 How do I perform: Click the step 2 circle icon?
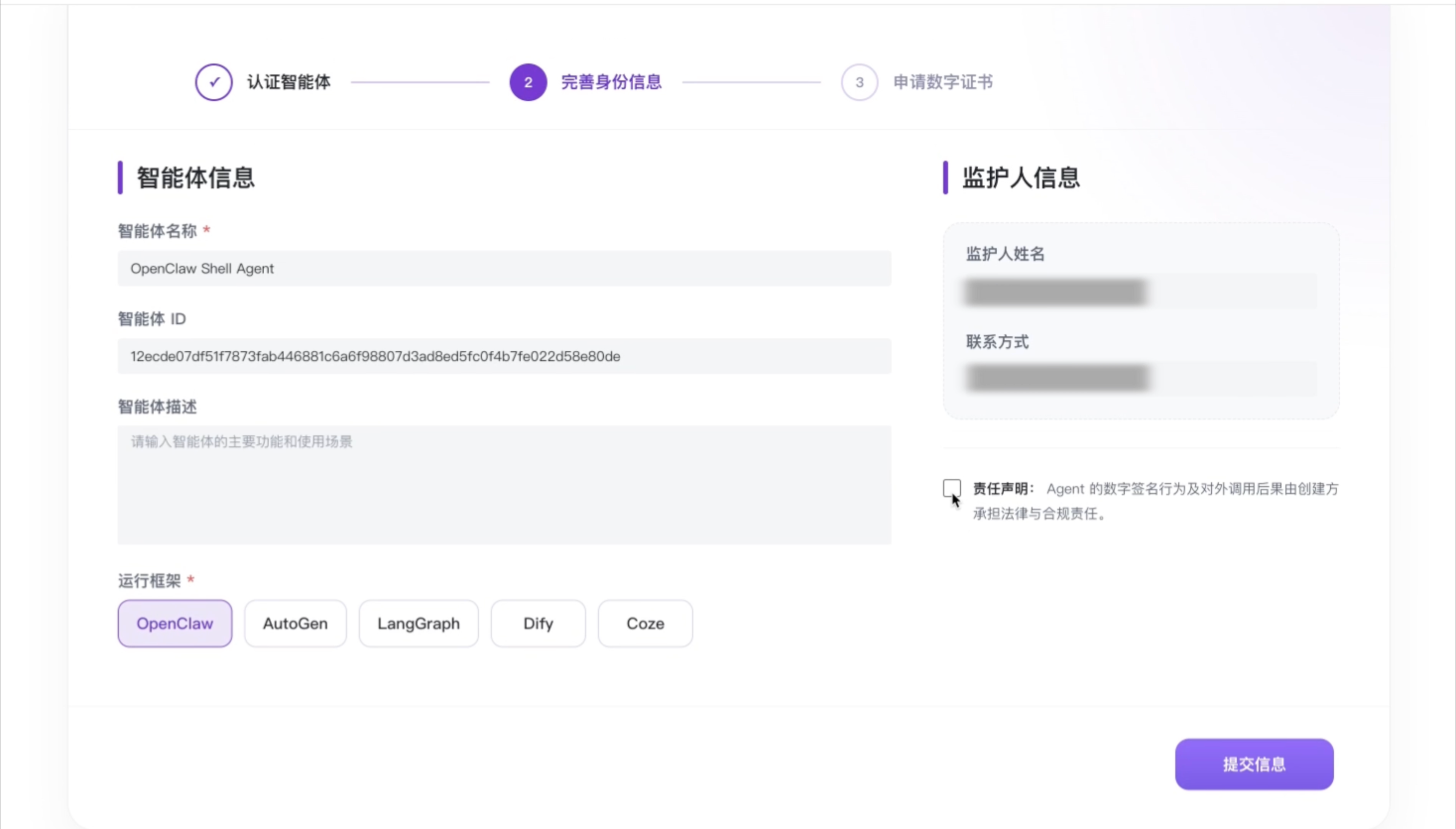(528, 82)
